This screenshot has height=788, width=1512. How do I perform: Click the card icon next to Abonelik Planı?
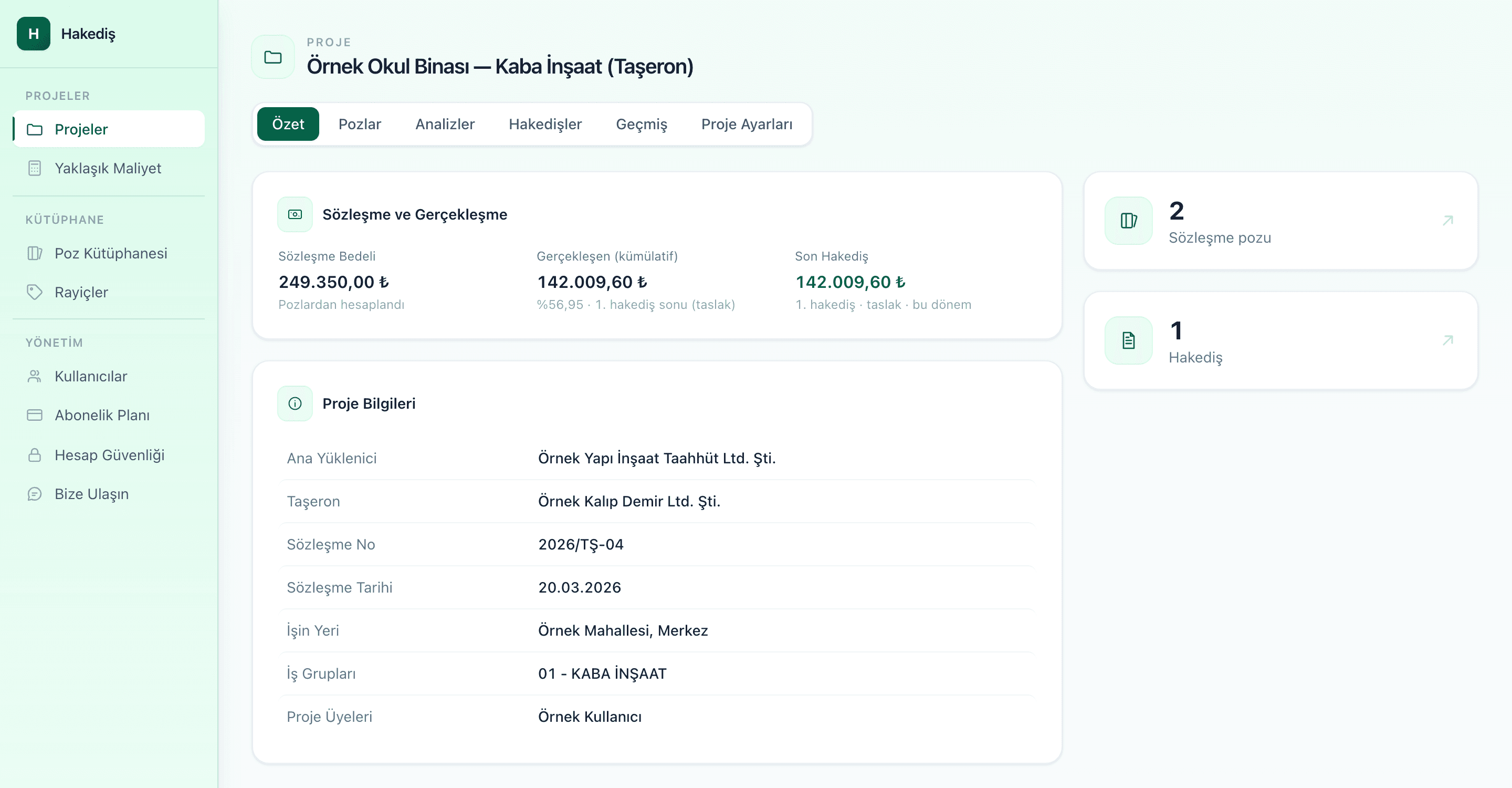(x=35, y=415)
